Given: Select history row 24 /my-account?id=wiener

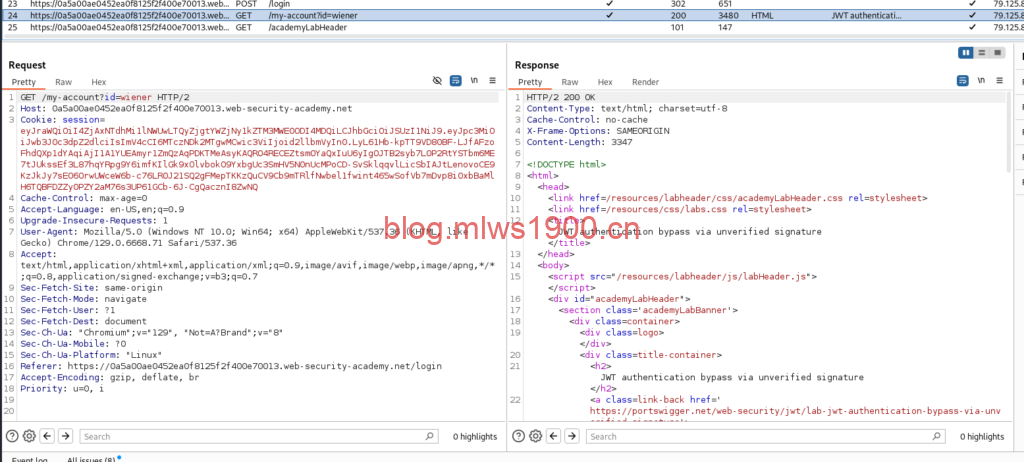Looking at the screenshot, I should (x=512, y=14).
